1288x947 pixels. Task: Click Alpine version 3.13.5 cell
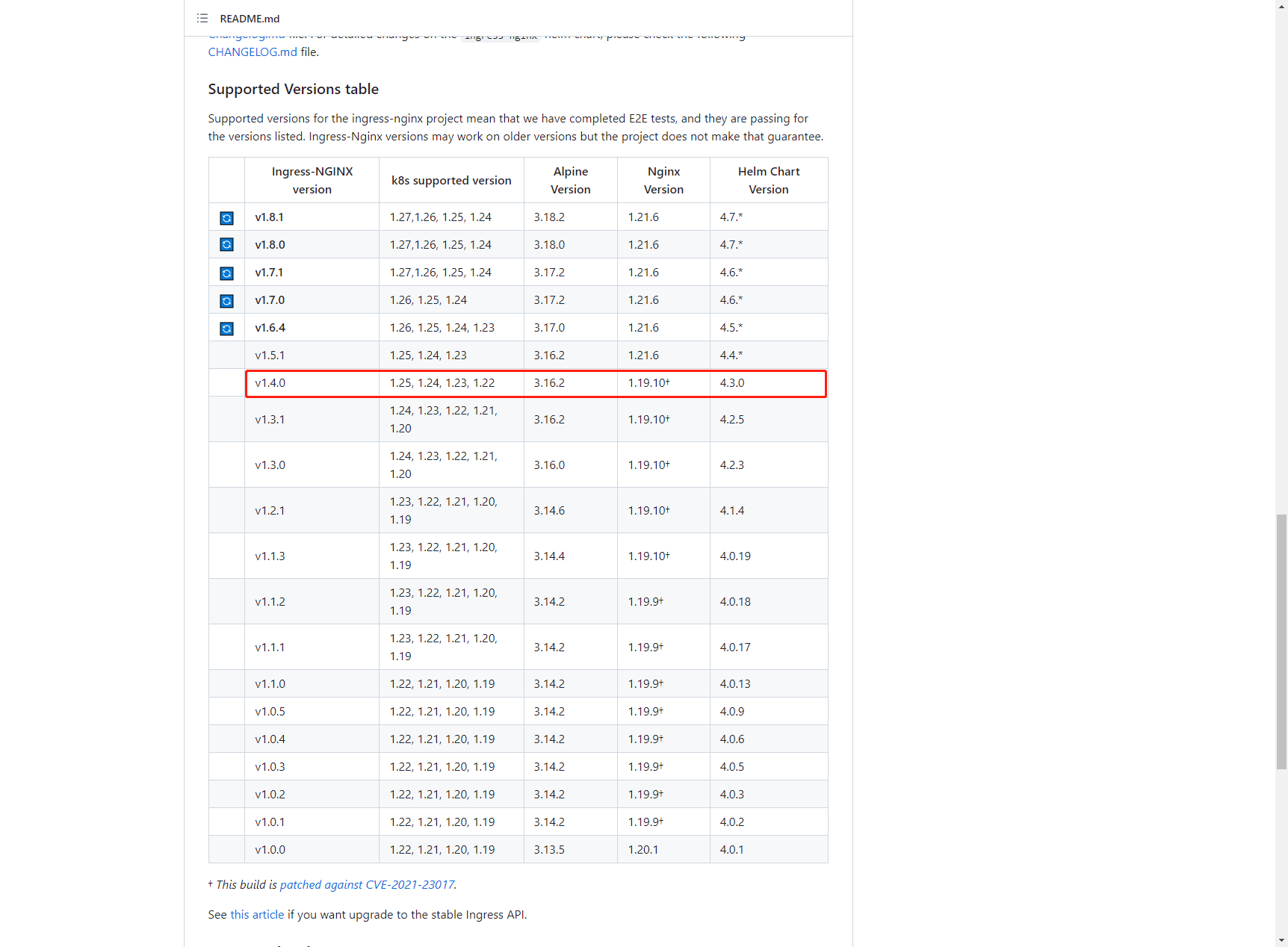click(x=571, y=850)
